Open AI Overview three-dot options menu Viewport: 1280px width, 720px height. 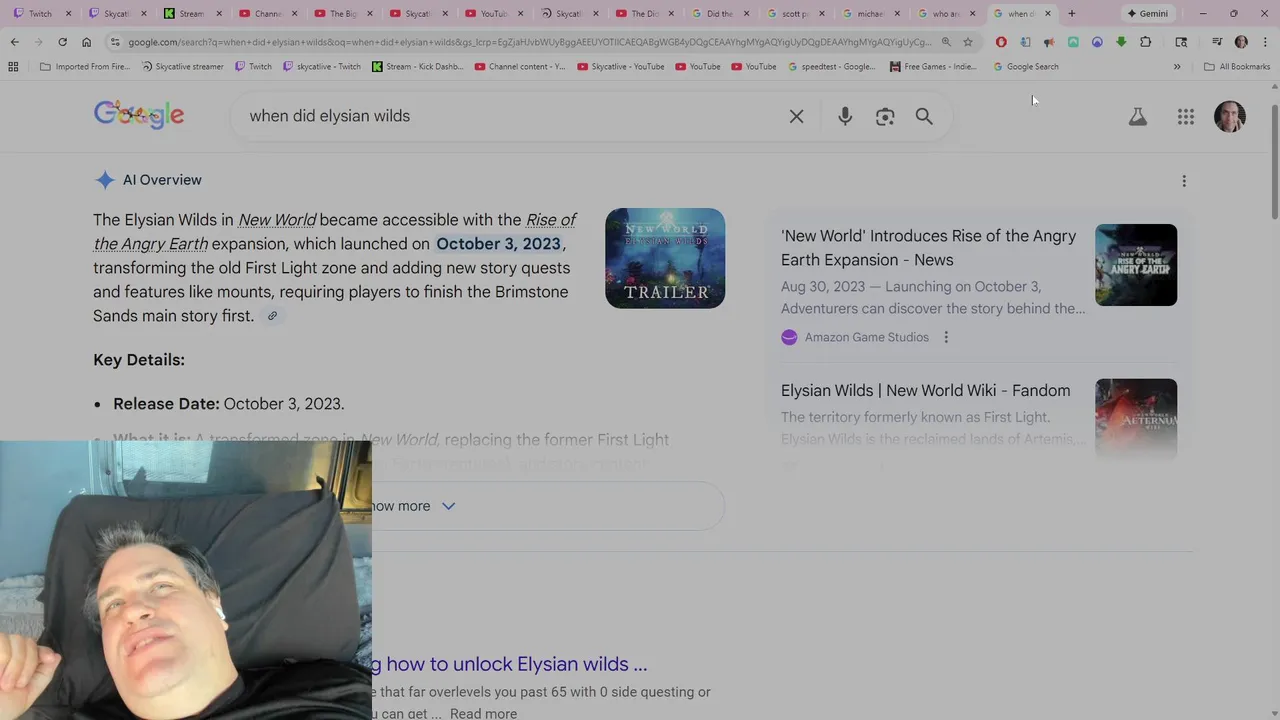tap(1184, 181)
